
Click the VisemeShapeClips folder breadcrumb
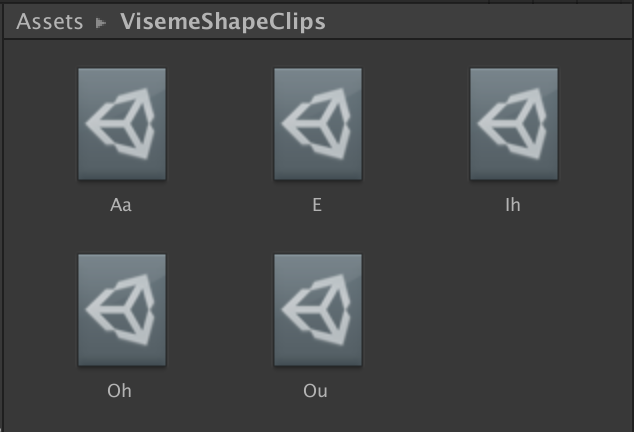click(223, 22)
